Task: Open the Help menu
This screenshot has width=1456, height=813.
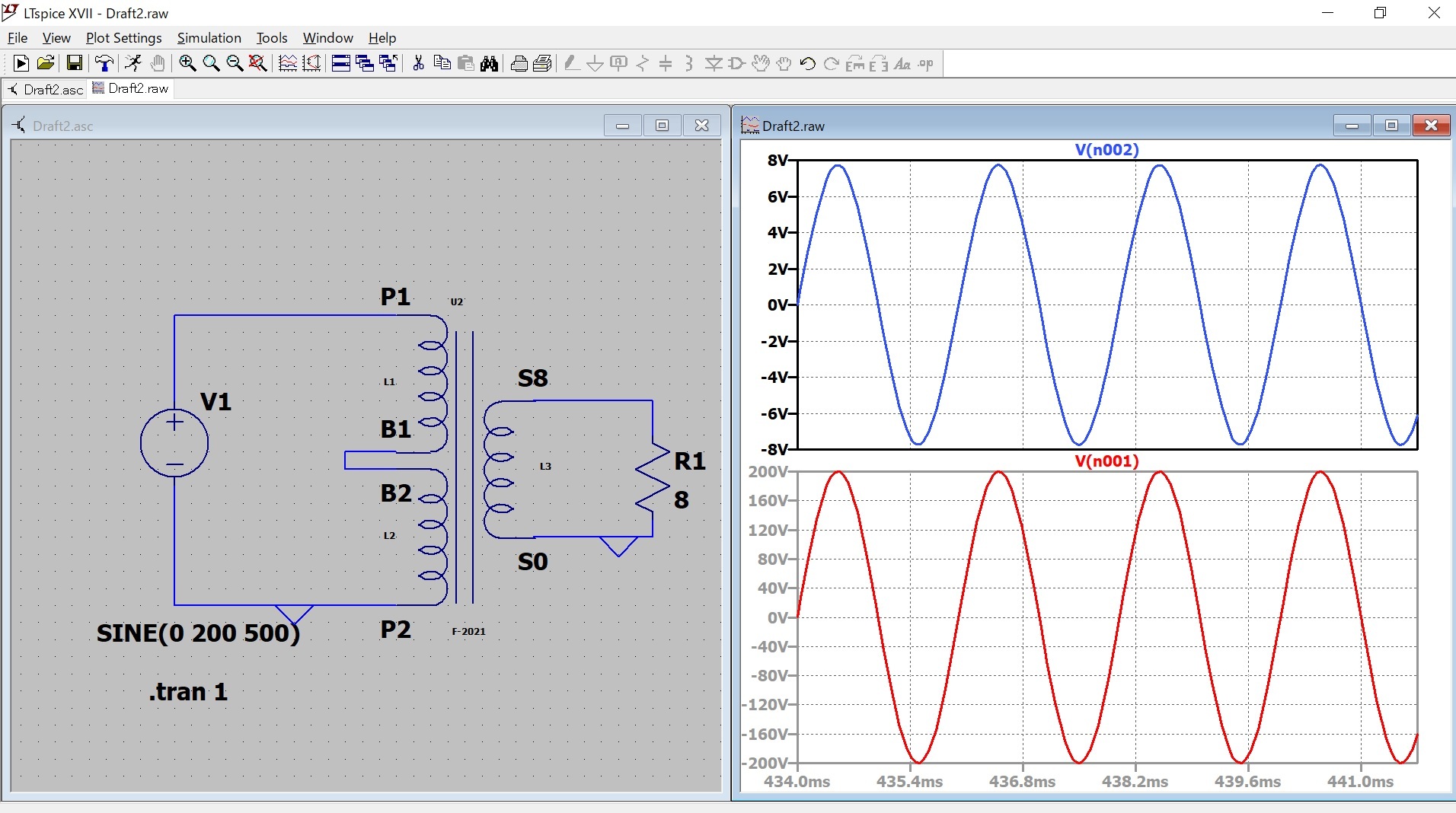Action: click(382, 37)
